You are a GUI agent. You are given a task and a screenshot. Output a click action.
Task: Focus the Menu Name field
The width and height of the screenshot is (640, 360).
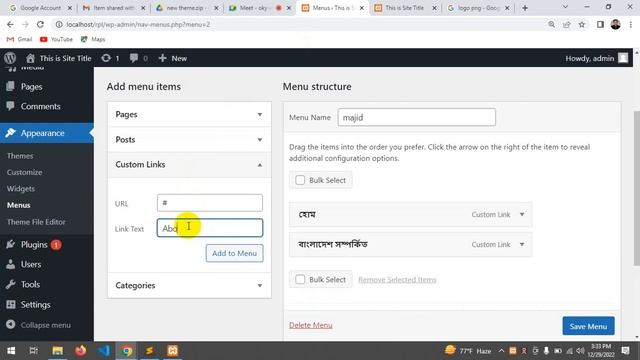pyautogui.click(x=416, y=118)
